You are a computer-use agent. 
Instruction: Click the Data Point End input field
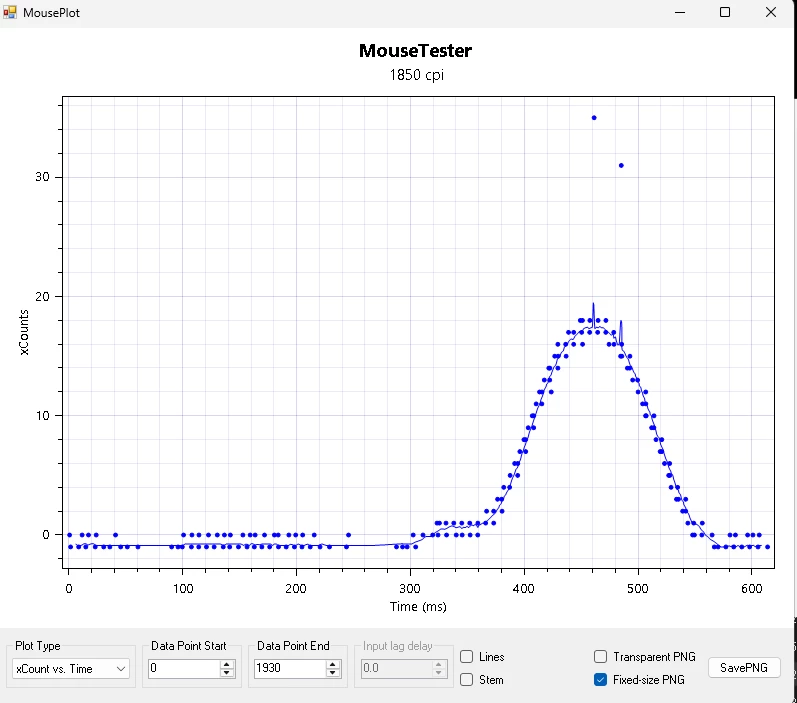tap(290, 668)
